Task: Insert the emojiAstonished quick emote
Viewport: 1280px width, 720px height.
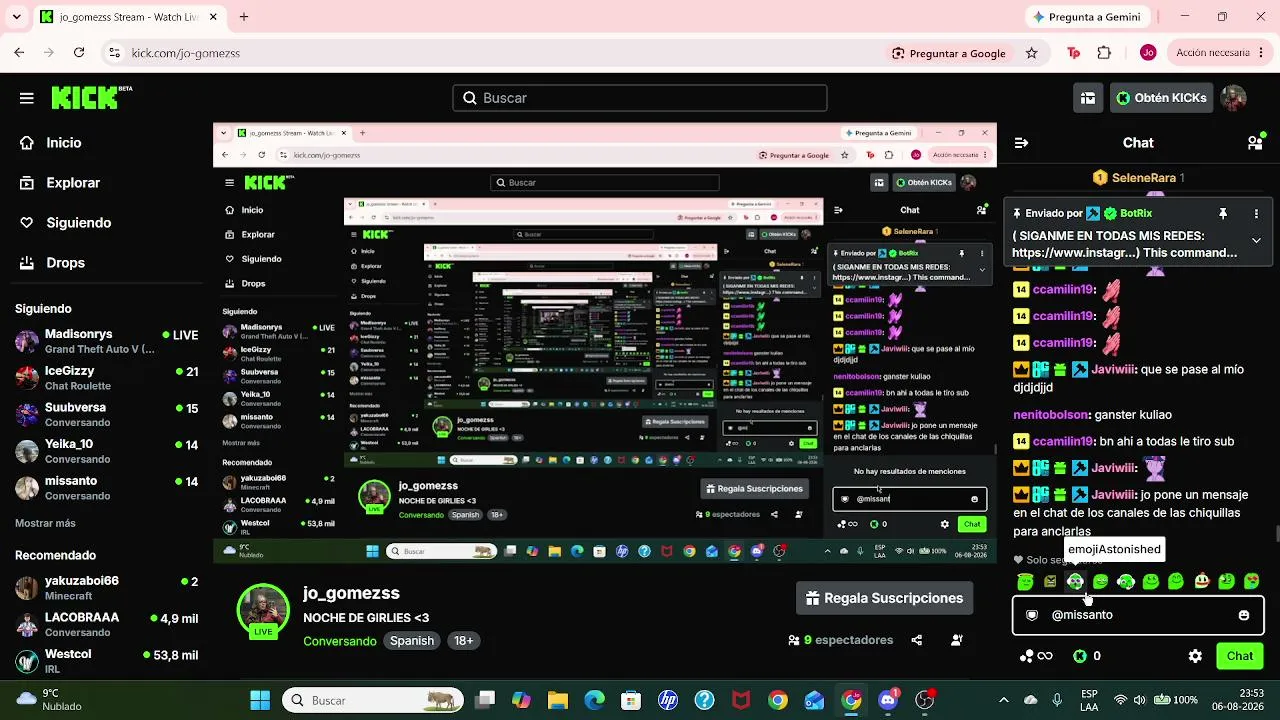Action: [1075, 581]
